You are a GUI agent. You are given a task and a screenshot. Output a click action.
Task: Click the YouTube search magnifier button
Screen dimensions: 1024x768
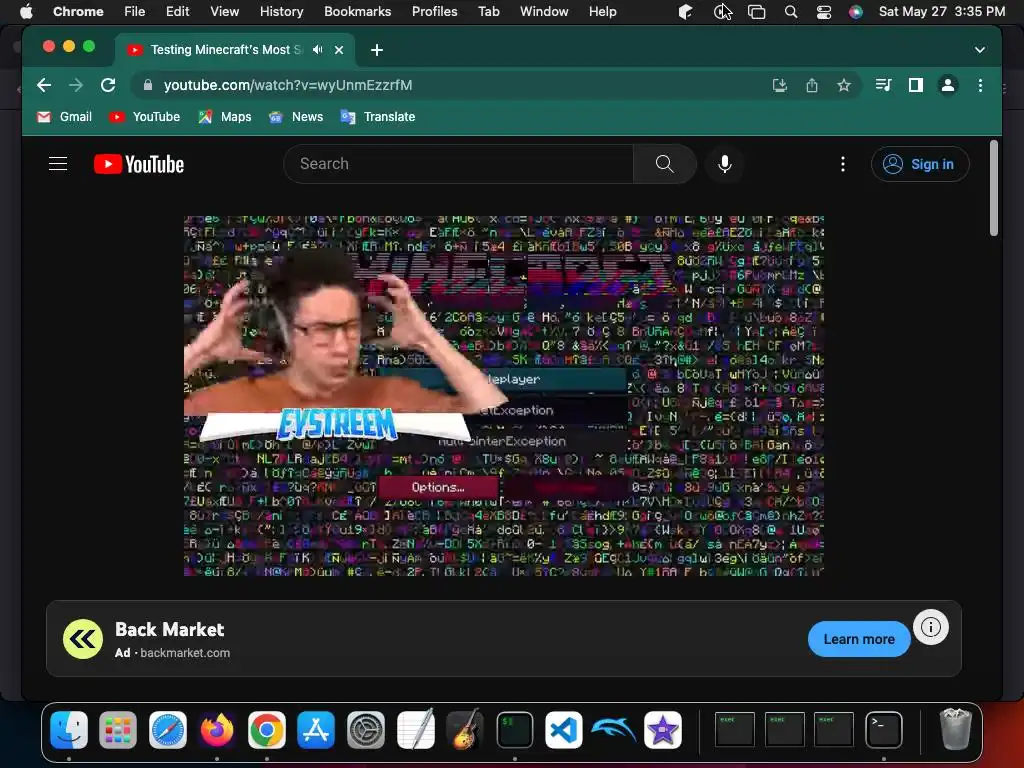[664, 164]
